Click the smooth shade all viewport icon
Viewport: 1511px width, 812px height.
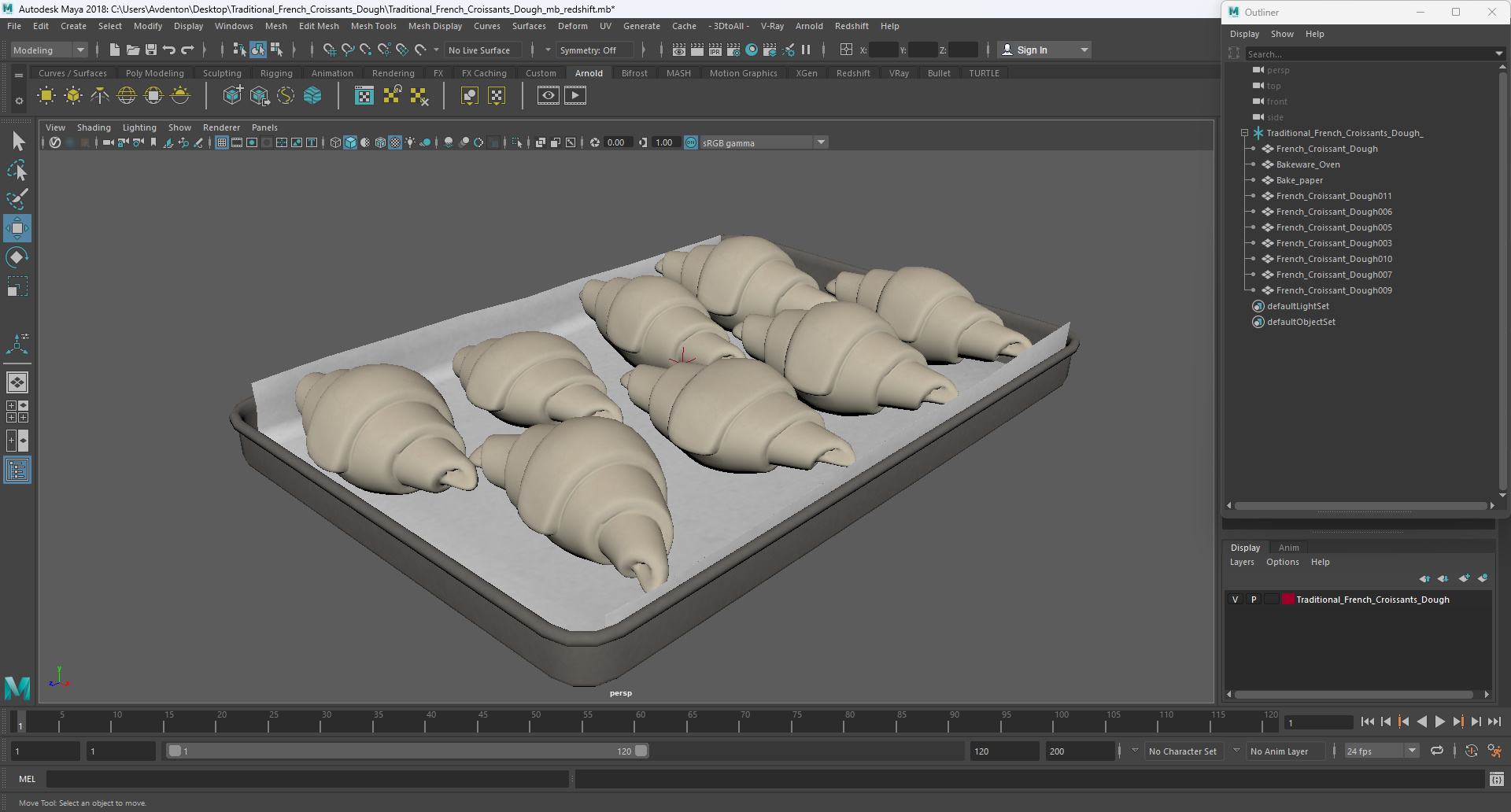point(351,142)
